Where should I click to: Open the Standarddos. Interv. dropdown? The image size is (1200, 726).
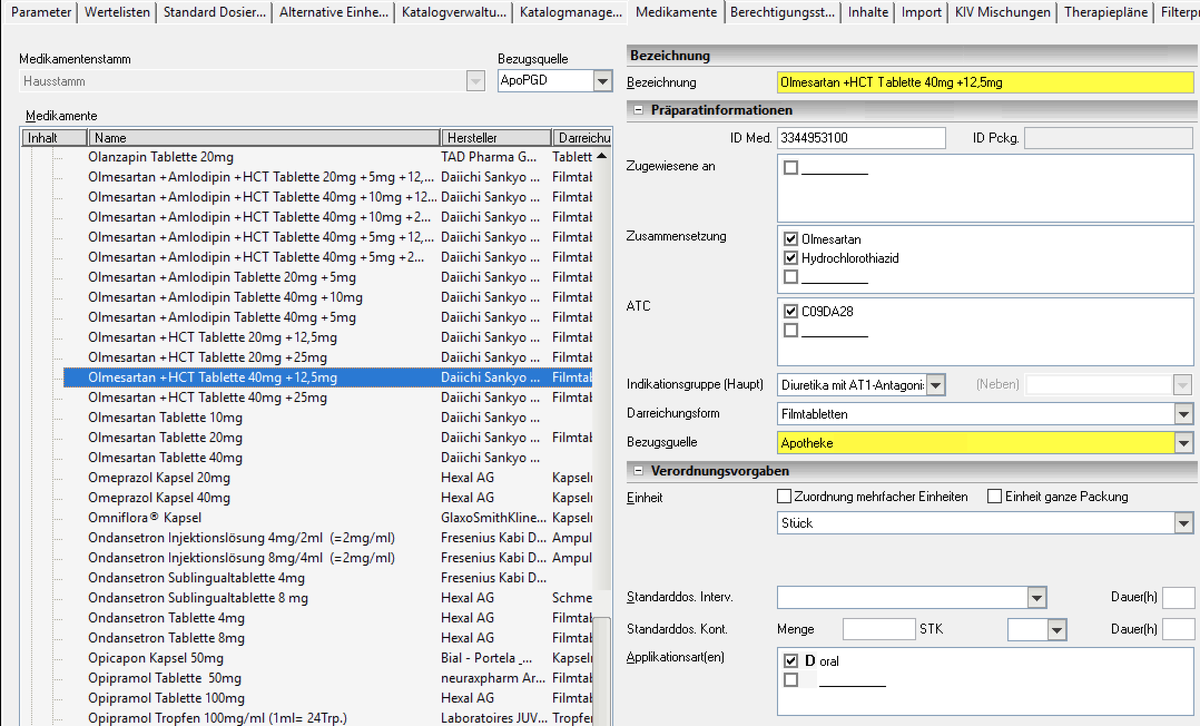pos(1037,598)
